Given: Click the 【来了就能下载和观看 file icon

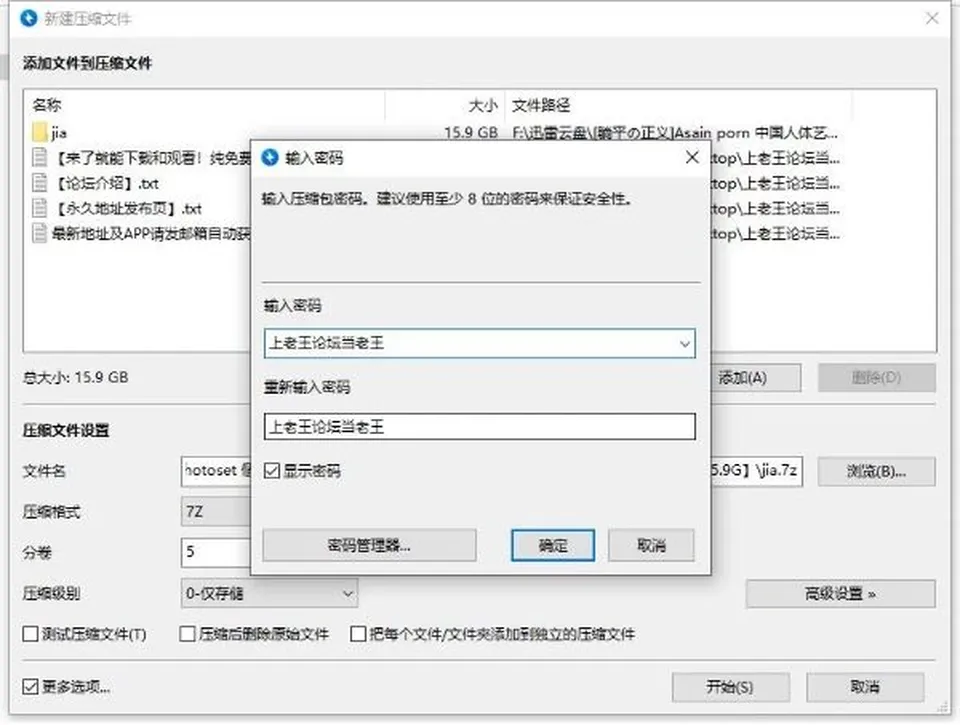Looking at the screenshot, I should pos(40,157).
